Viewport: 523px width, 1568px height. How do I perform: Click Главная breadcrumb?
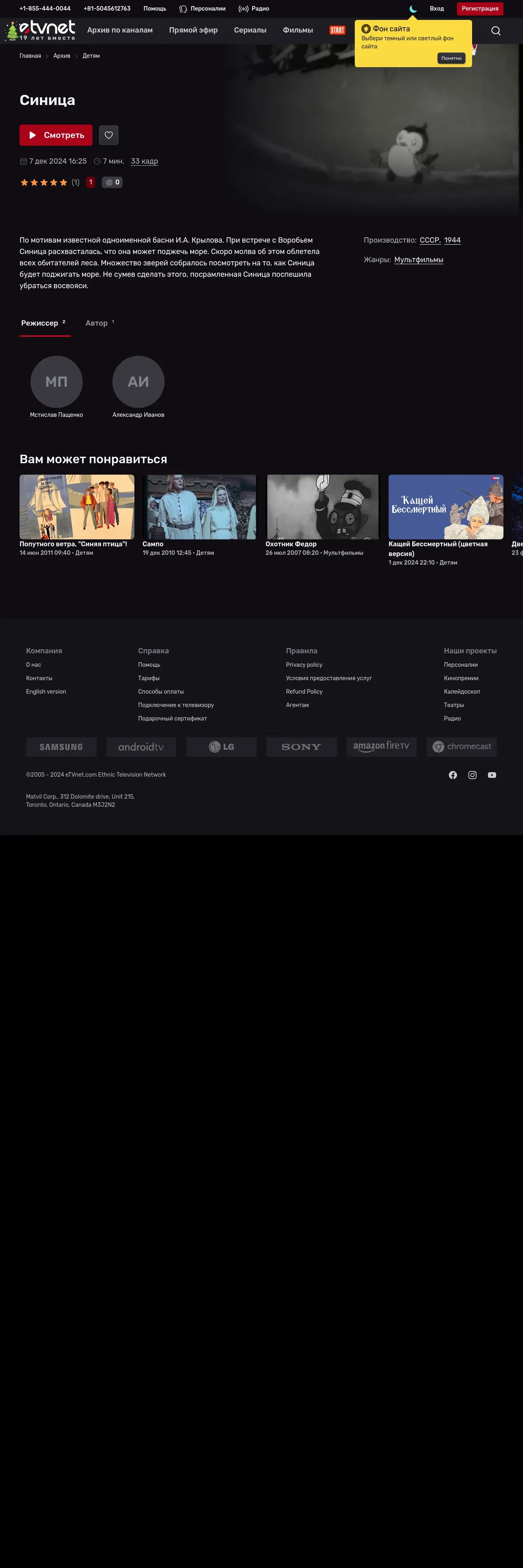point(31,56)
